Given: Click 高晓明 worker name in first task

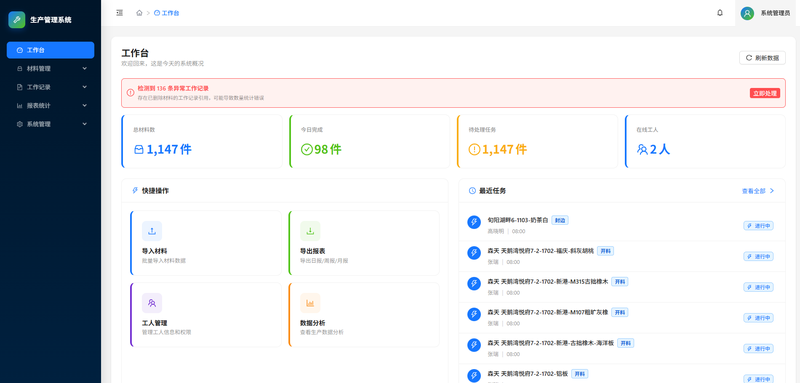Looking at the screenshot, I should 495,231.
